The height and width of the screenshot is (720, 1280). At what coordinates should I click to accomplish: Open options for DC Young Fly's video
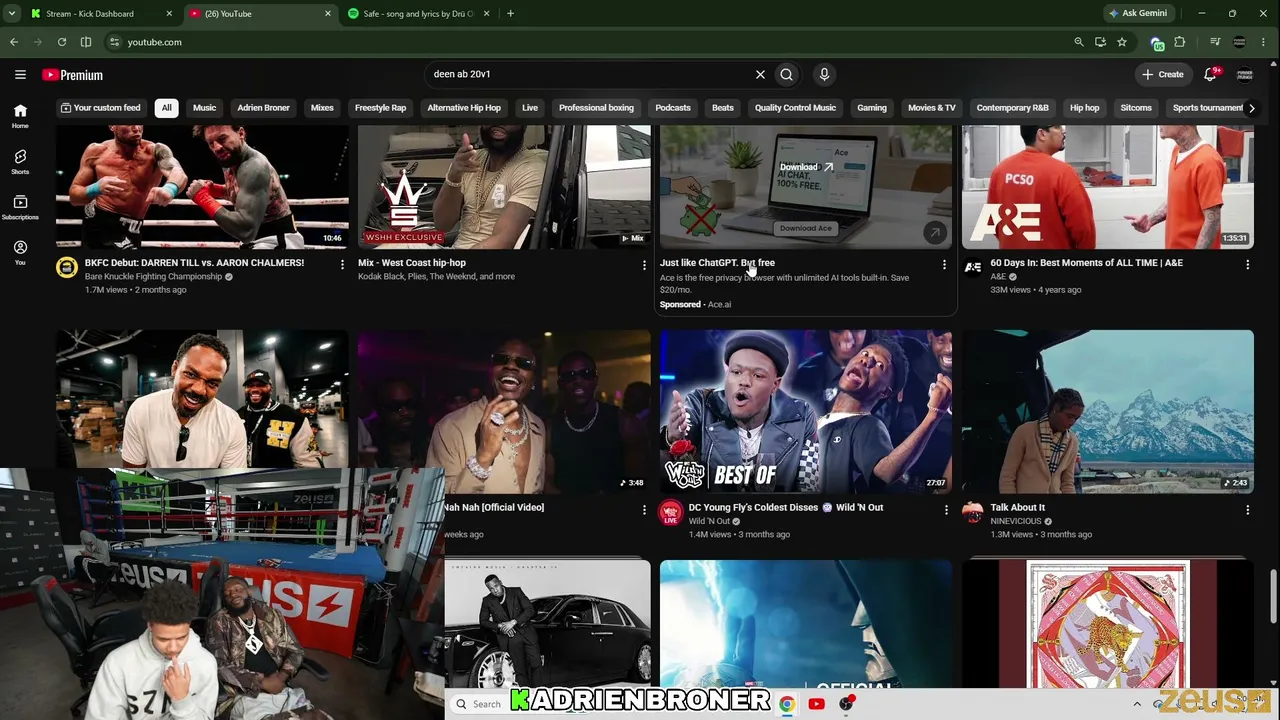click(946, 509)
